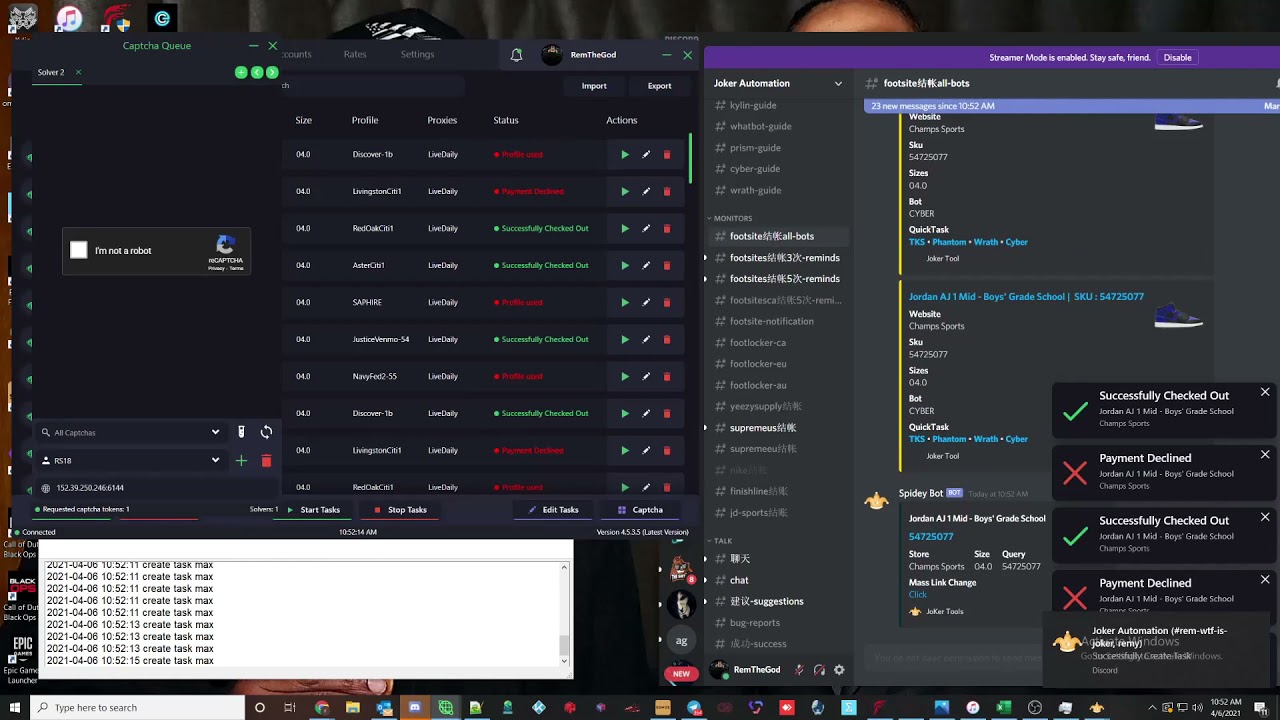Close the Solver 2 tab
This screenshot has height=720, width=1280.
pyautogui.click(x=78, y=72)
